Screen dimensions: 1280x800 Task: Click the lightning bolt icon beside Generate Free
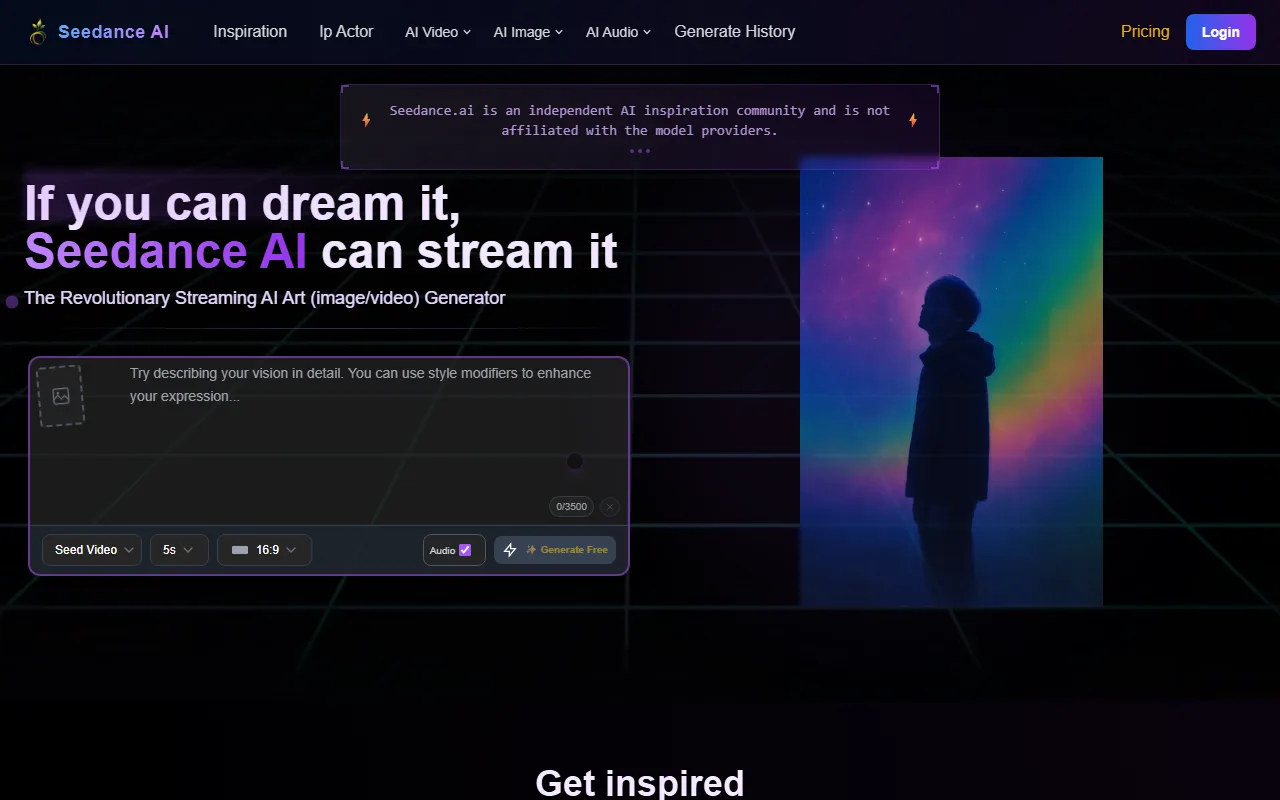(510, 550)
